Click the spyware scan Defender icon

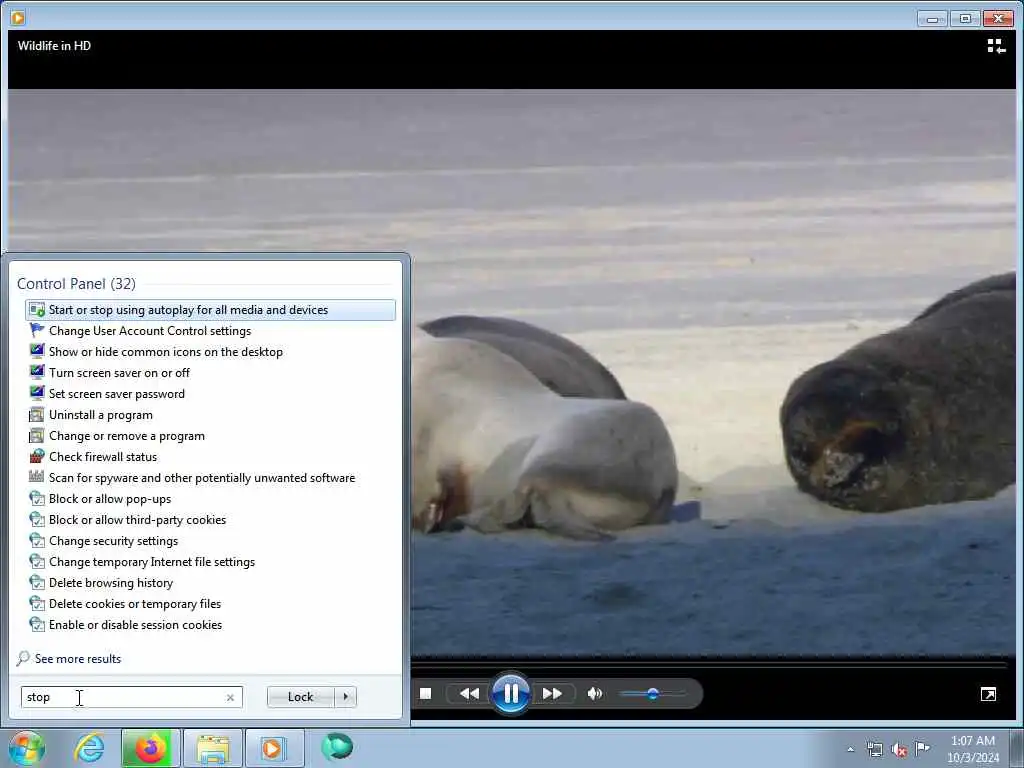[37, 477]
